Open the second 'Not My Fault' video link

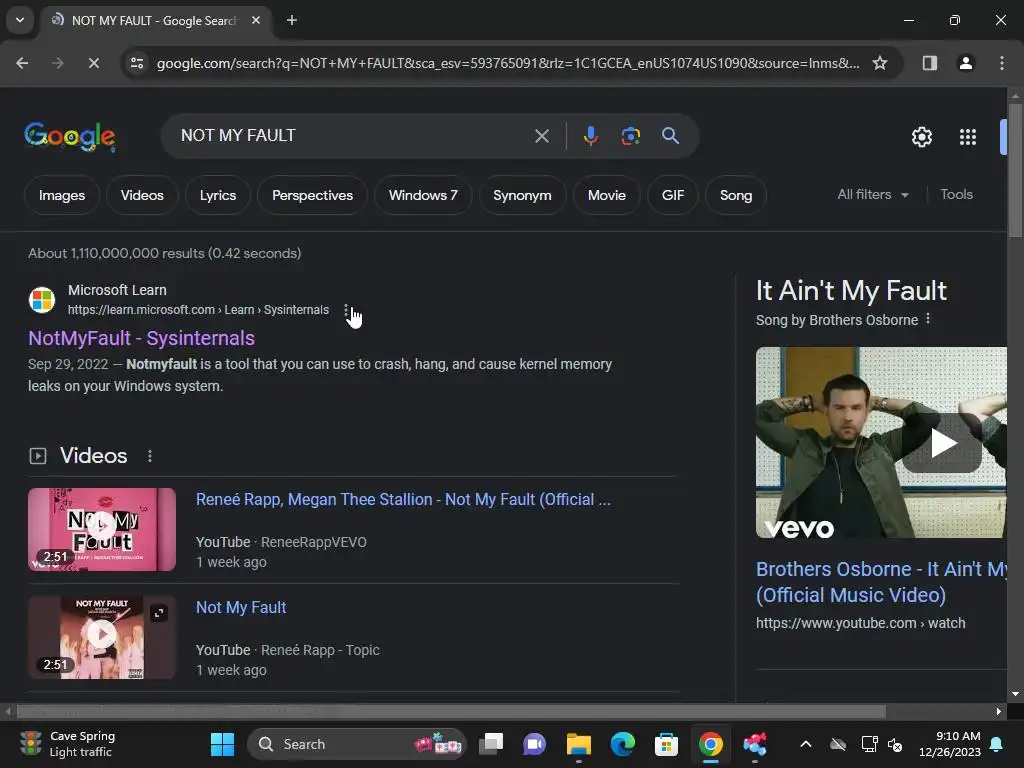pyautogui.click(x=241, y=607)
